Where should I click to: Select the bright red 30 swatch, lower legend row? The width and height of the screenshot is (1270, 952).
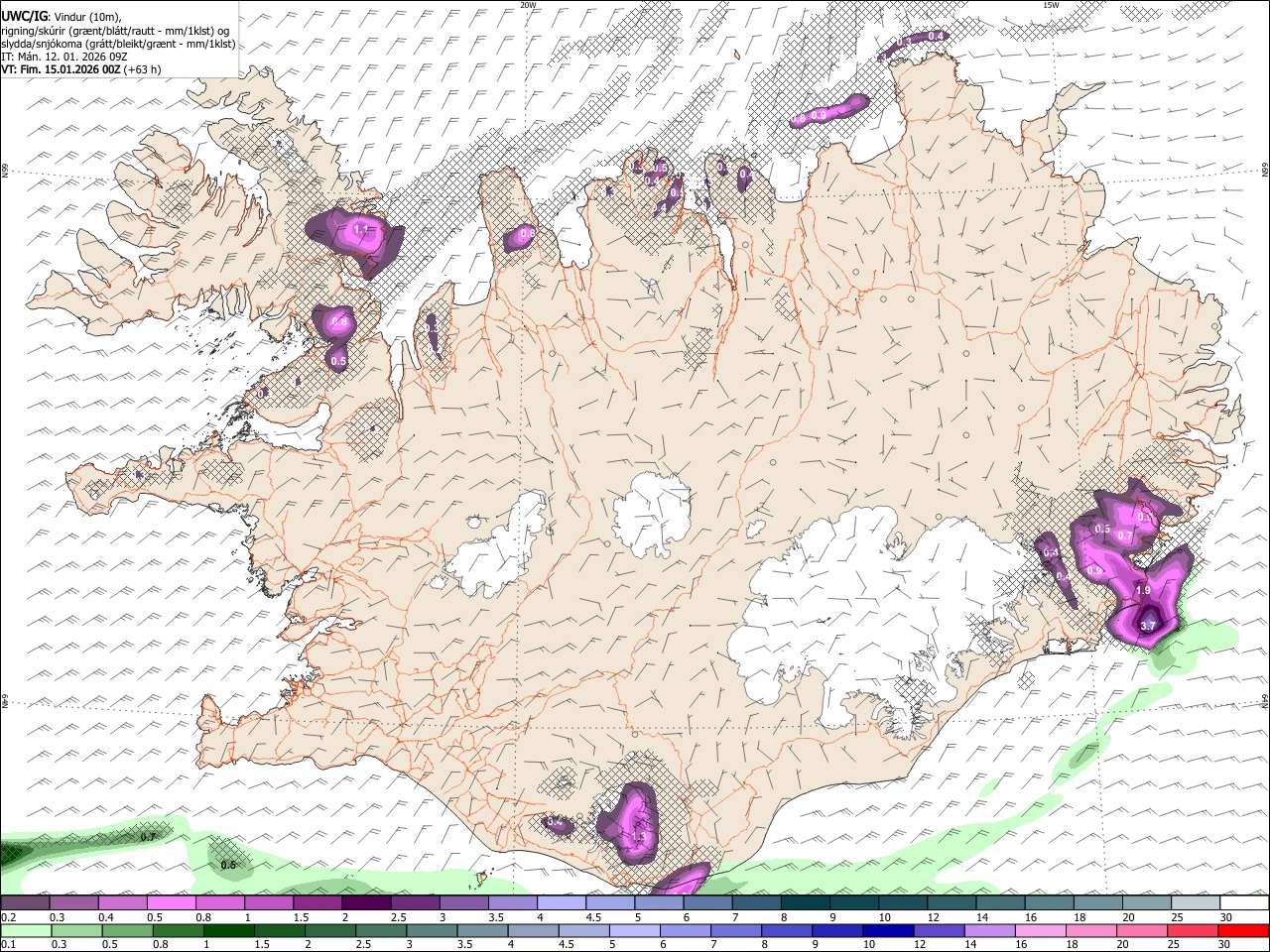[1244, 930]
